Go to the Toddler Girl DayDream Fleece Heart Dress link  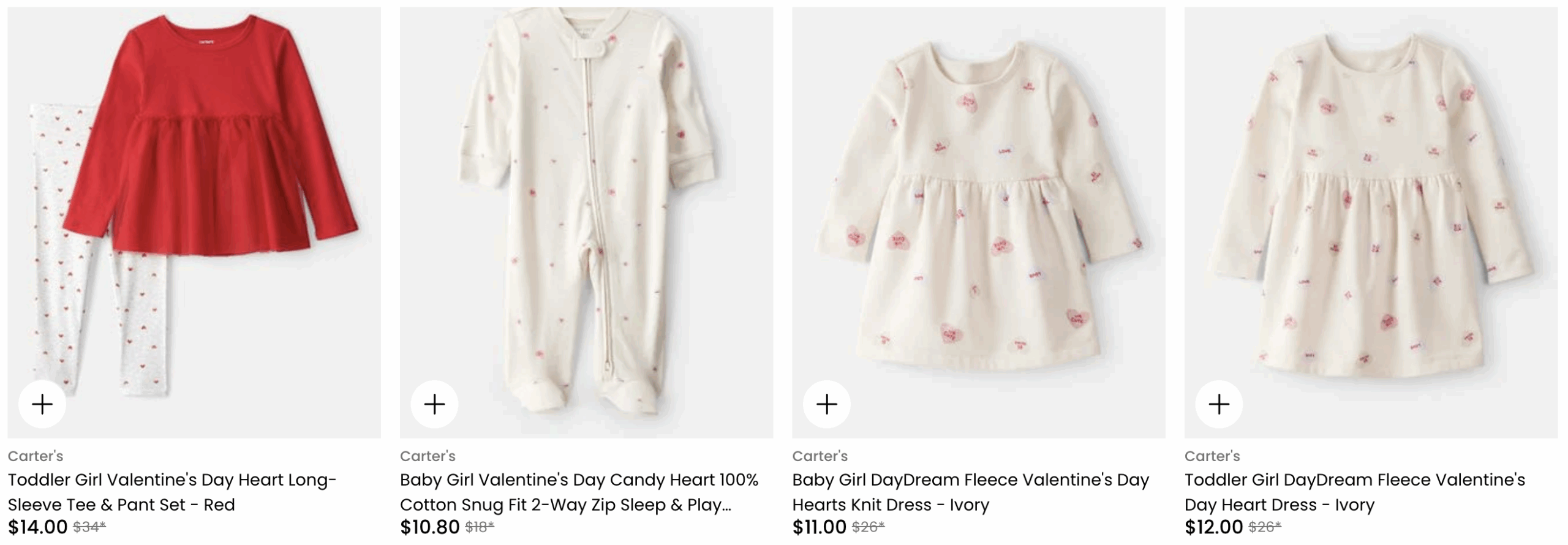click(1354, 492)
